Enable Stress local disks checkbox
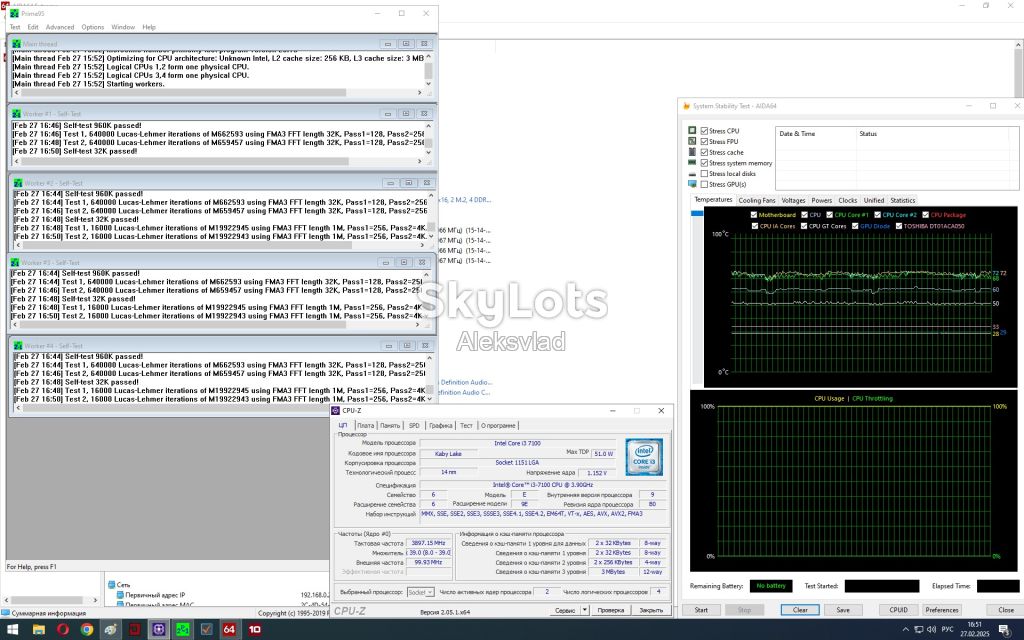Viewport: 1024px width, 640px height. pyautogui.click(x=704, y=174)
